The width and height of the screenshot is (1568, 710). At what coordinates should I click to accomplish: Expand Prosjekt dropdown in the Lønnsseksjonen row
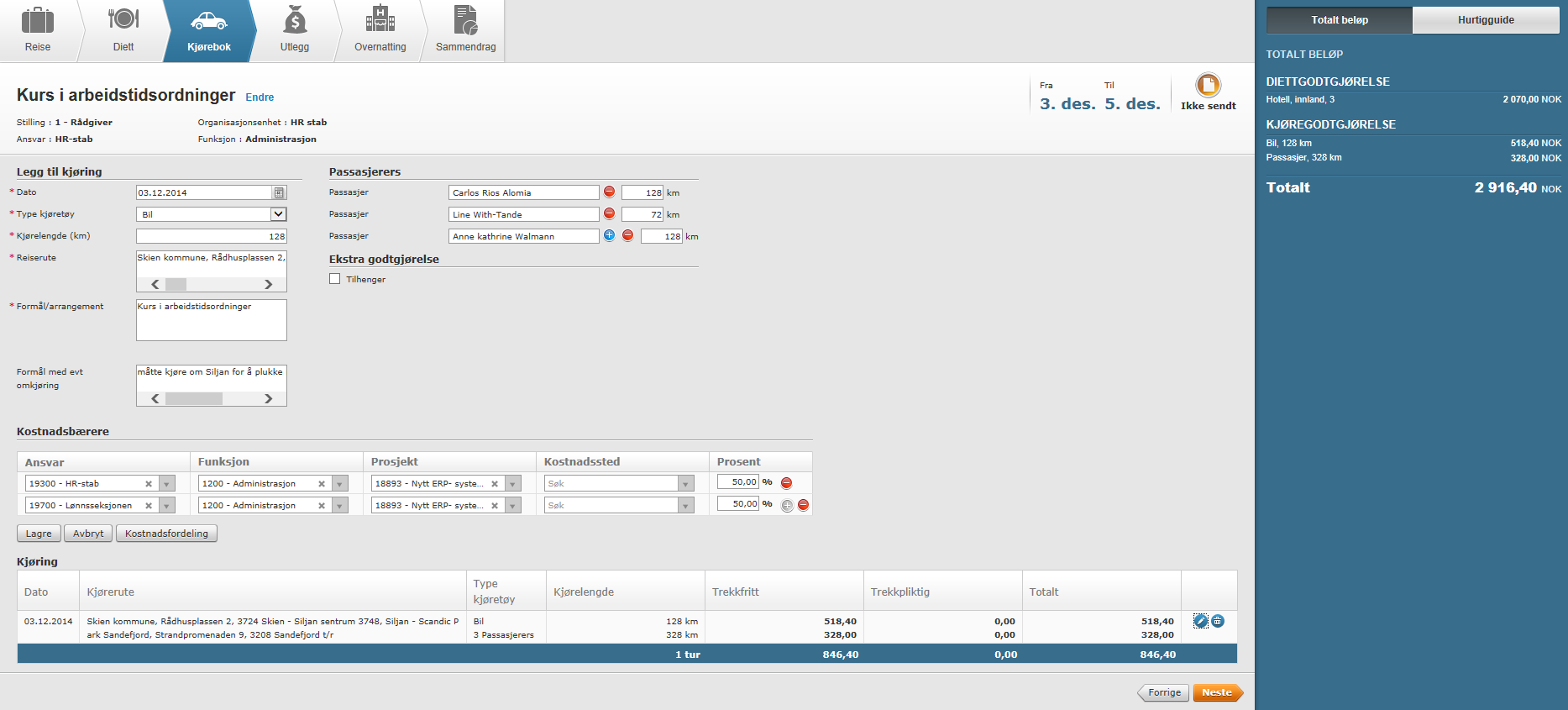513,506
